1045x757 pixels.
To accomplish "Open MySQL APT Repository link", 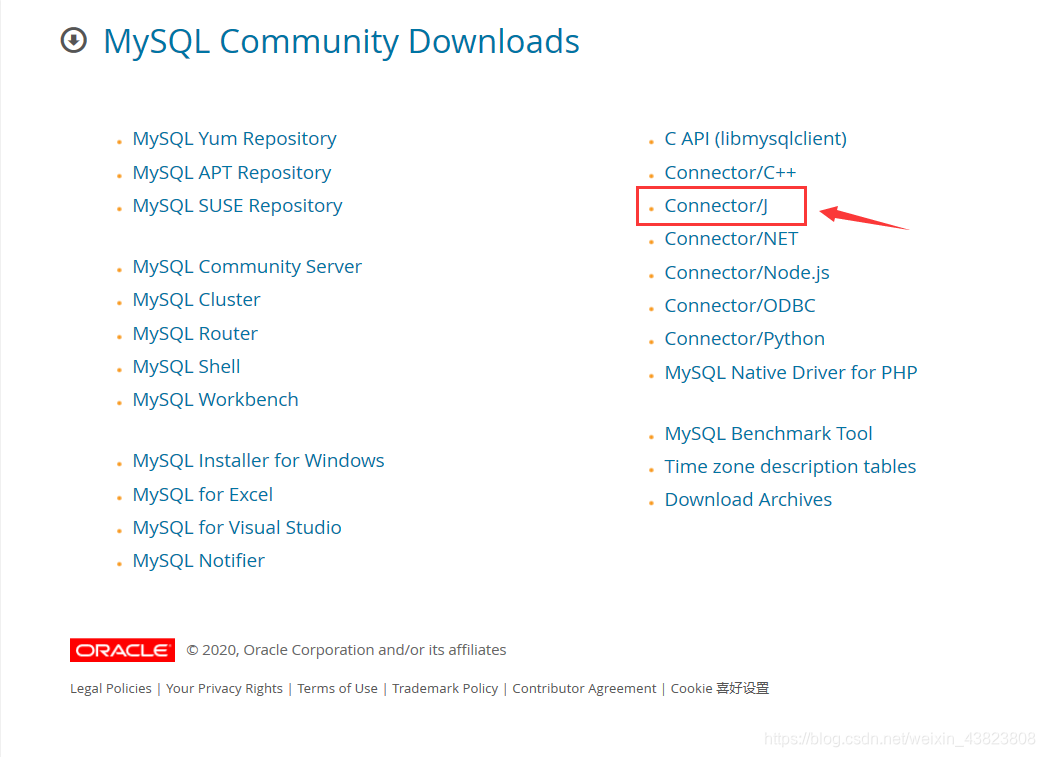I will [232, 173].
